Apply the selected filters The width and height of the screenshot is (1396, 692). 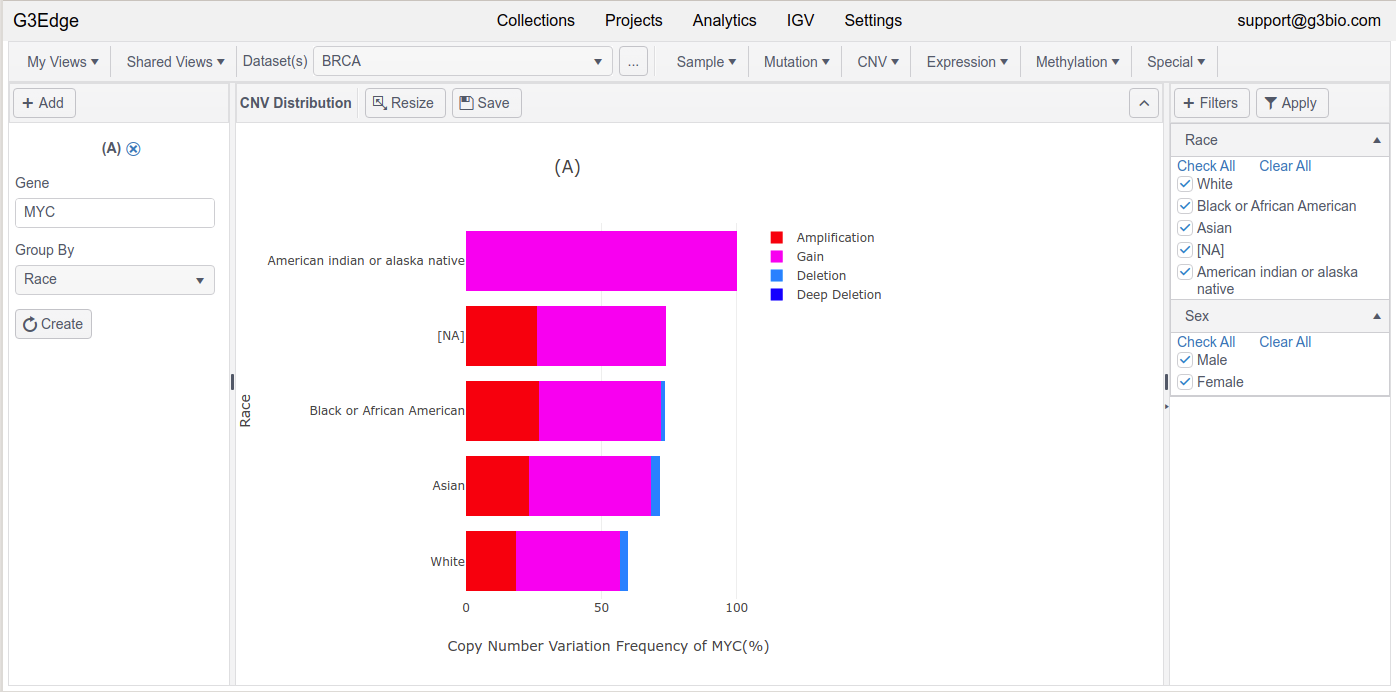coord(1291,103)
